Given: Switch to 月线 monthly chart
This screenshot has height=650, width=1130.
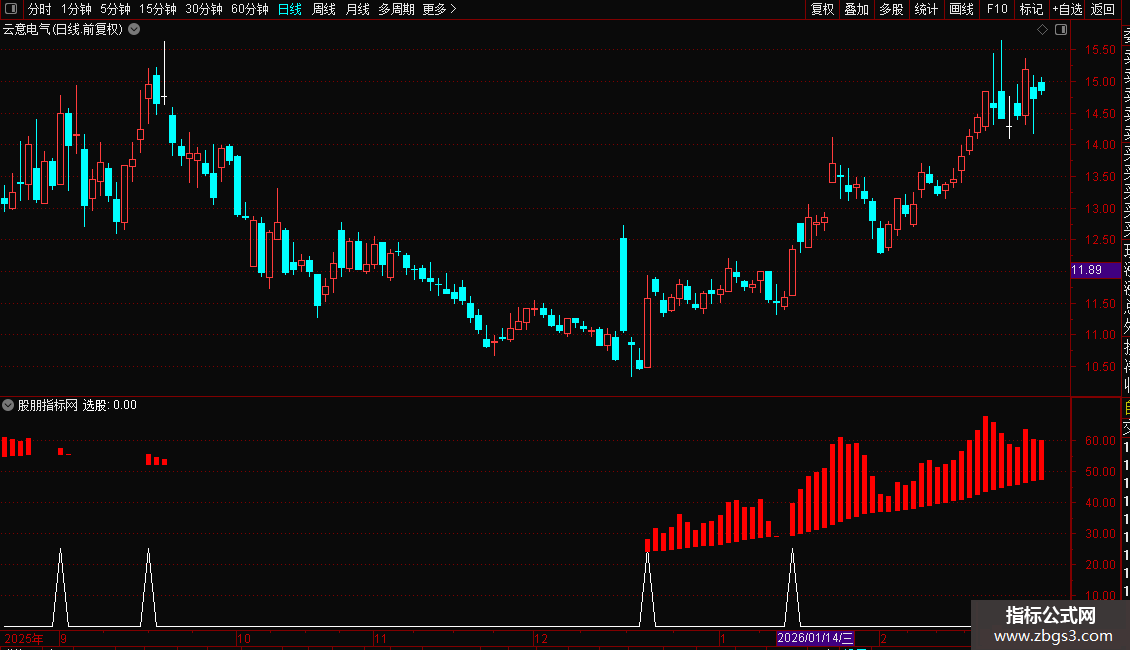Looking at the screenshot, I should (x=357, y=9).
